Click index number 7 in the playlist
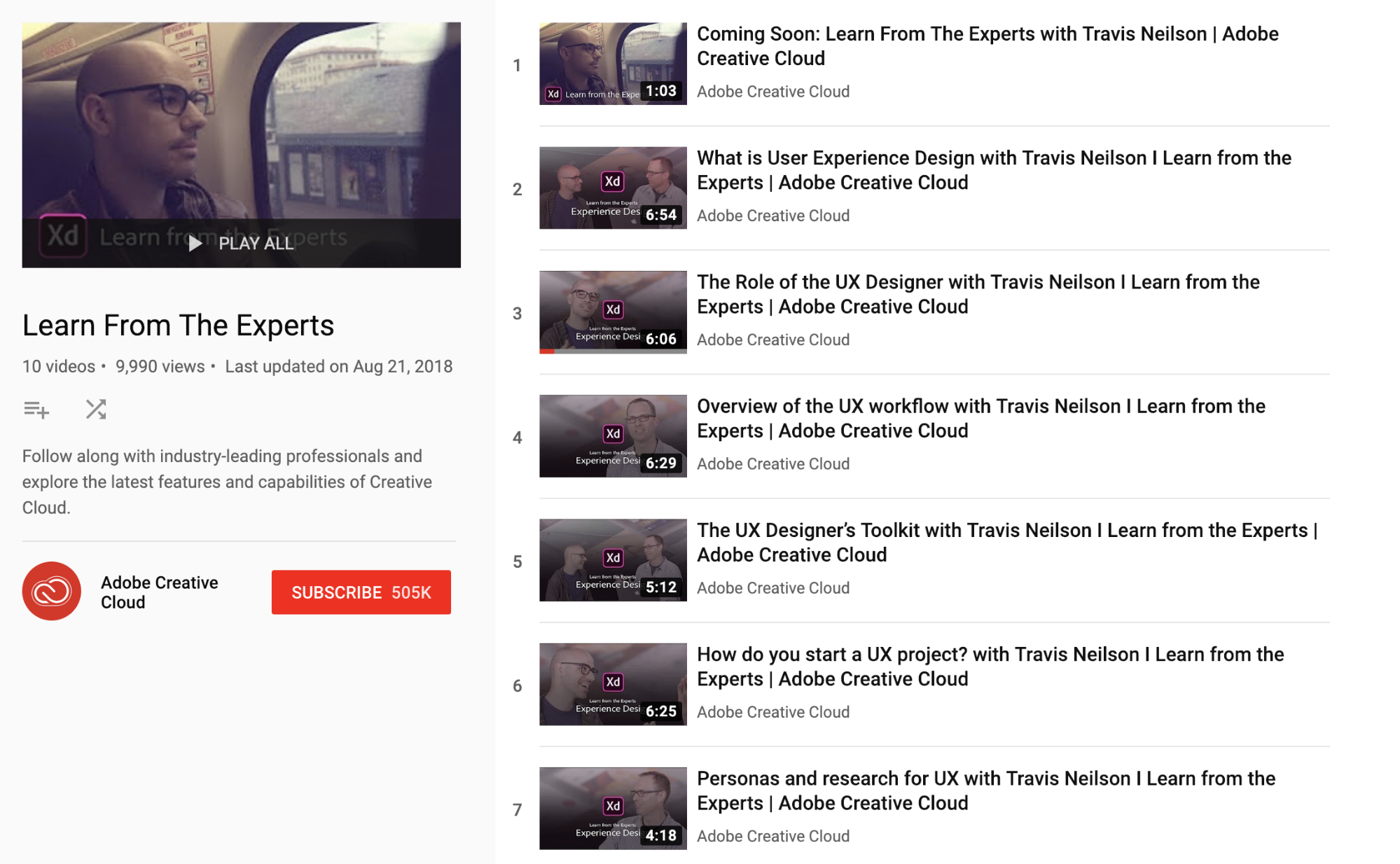This screenshot has height=864, width=1400. click(x=518, y=810)
